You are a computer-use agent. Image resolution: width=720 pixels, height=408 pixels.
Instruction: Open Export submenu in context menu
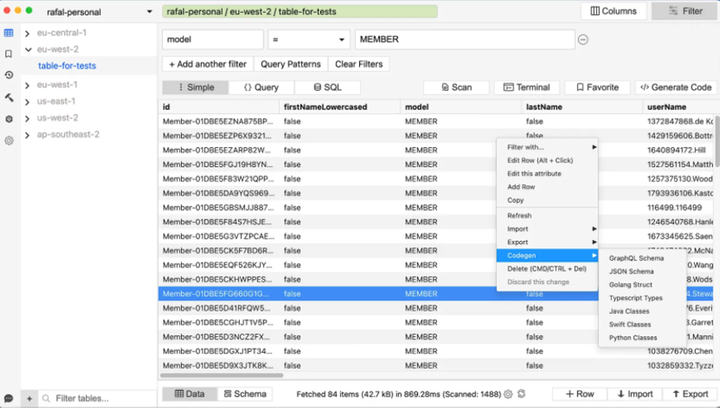[x=547, y=242]
